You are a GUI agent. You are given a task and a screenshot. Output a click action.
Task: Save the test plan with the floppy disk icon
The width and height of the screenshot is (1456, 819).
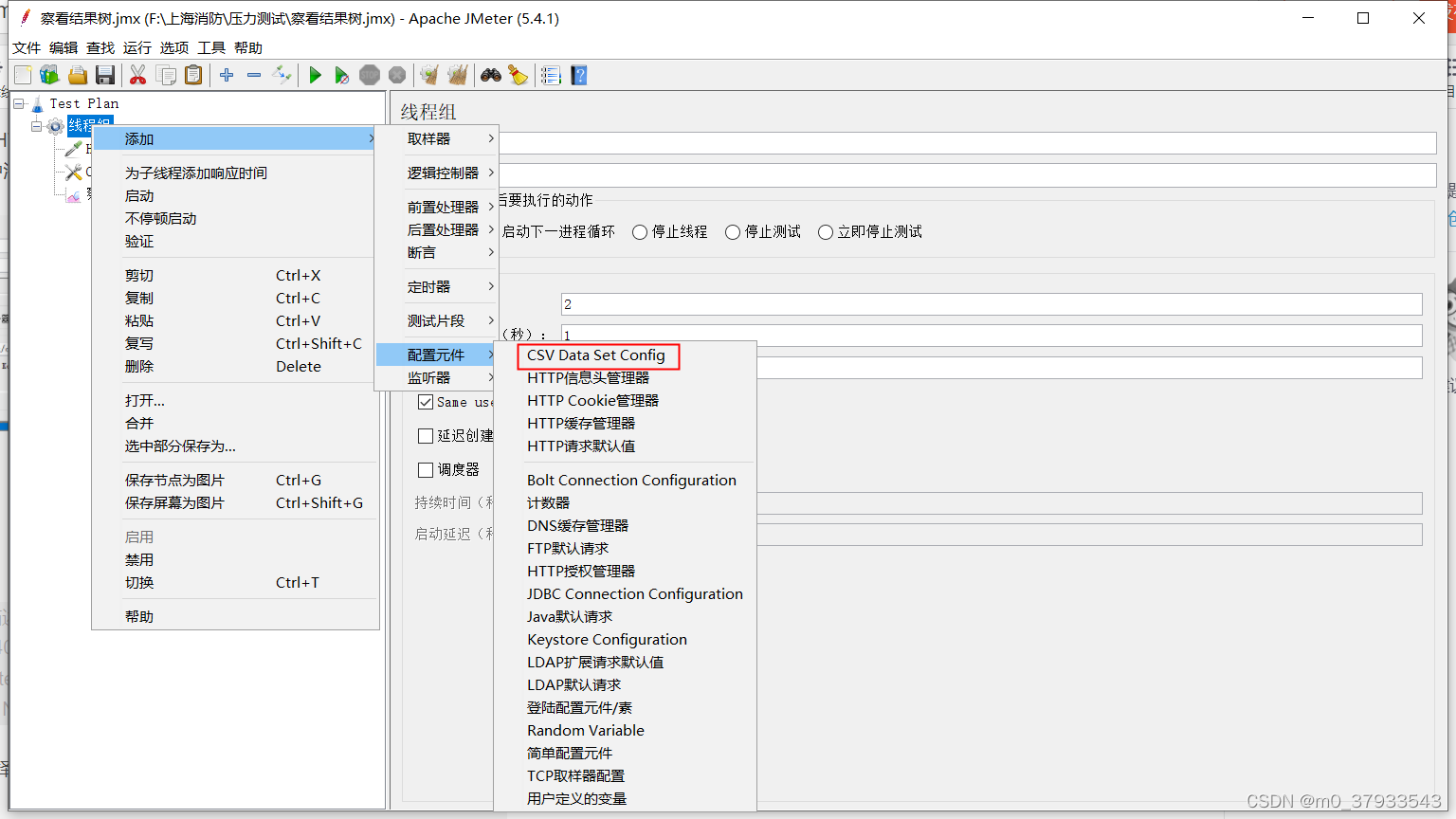105,75
